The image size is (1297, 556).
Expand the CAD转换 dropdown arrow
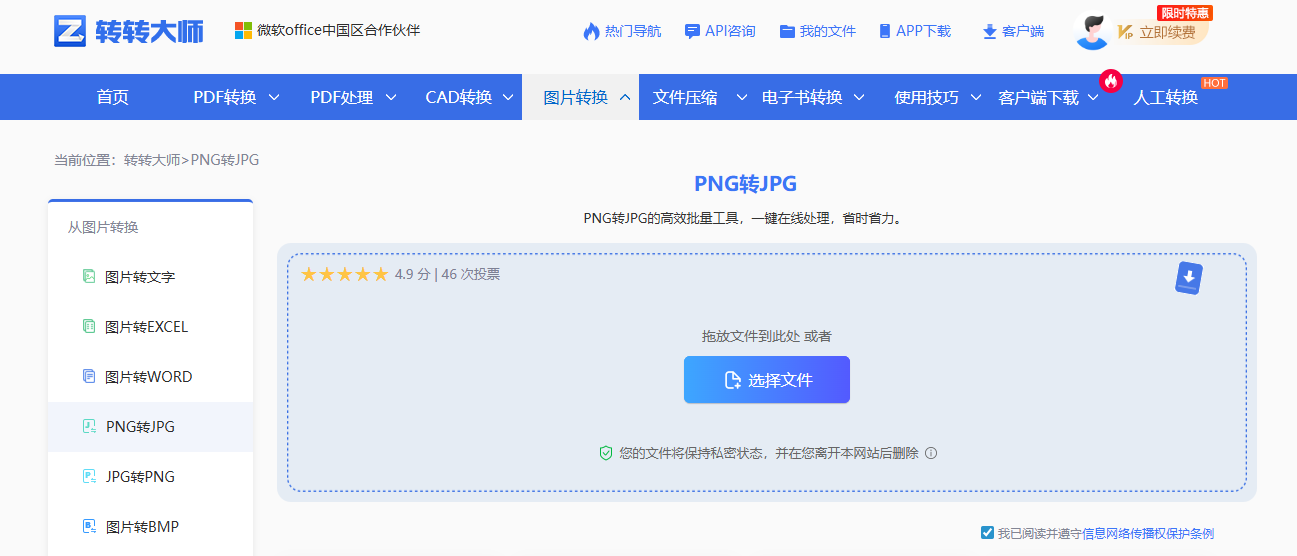[508, 97]
